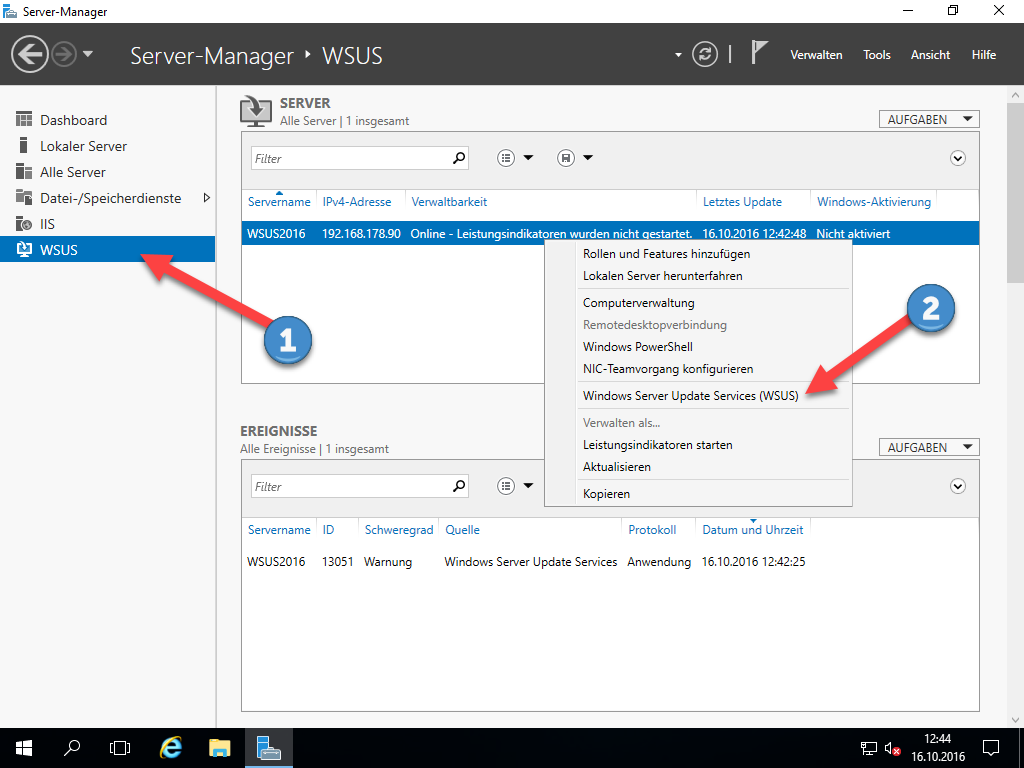Open the Verwalten menu
This screenshot has width=1024, height=768.
pyautogui.click(x=816, y=55)
